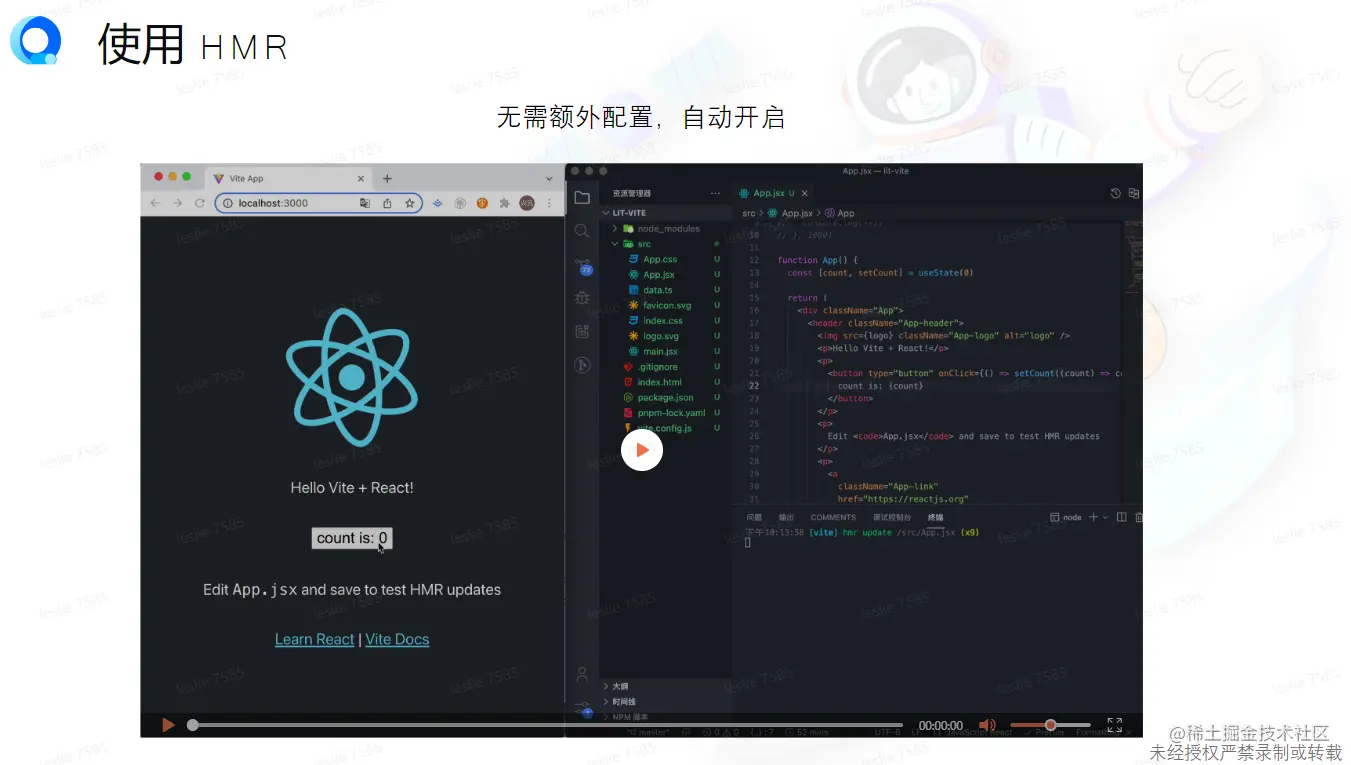1351x765 pixels.
Task: Seek using the video progress bar
Action: point(547,725)
